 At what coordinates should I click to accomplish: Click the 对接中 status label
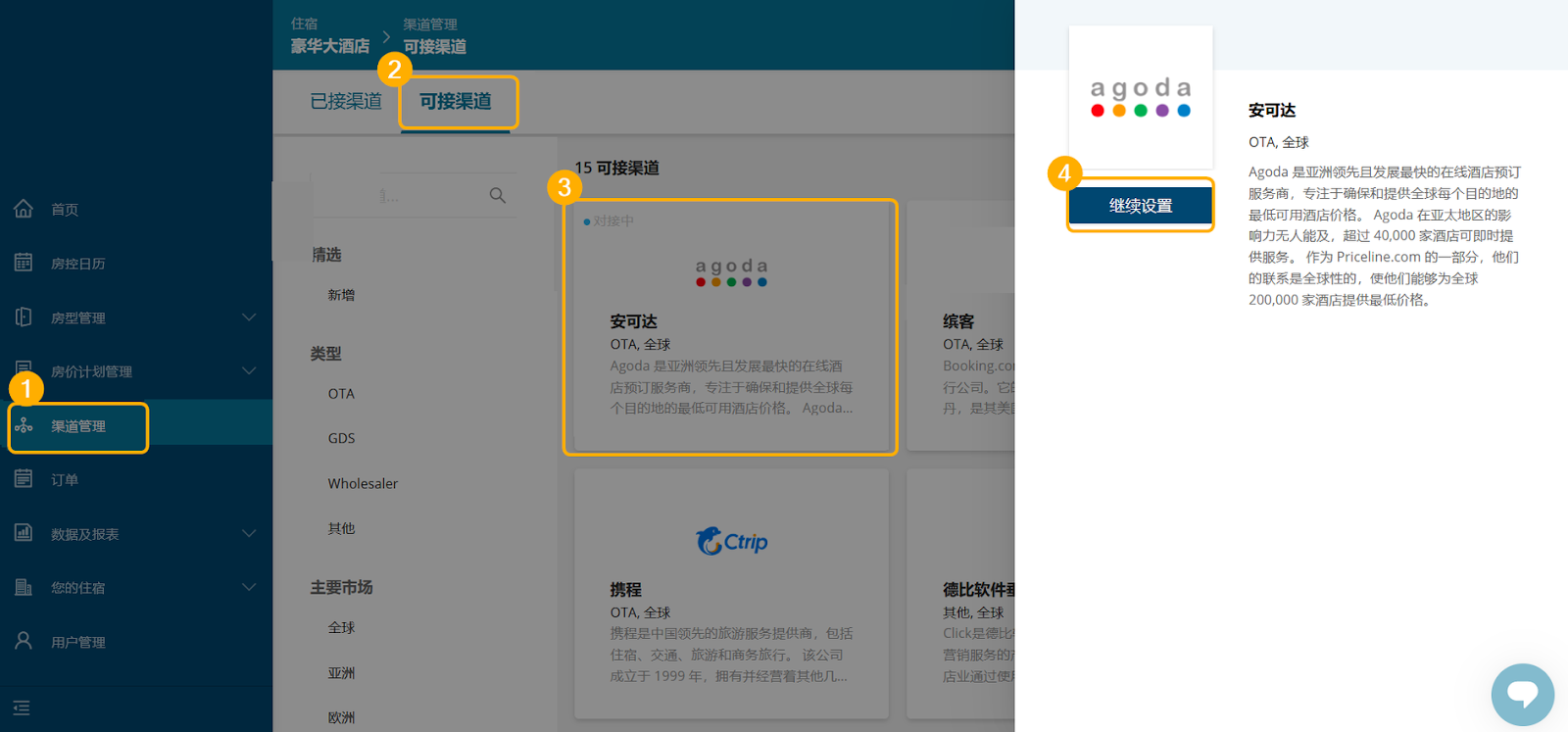(x=609, y=221)
